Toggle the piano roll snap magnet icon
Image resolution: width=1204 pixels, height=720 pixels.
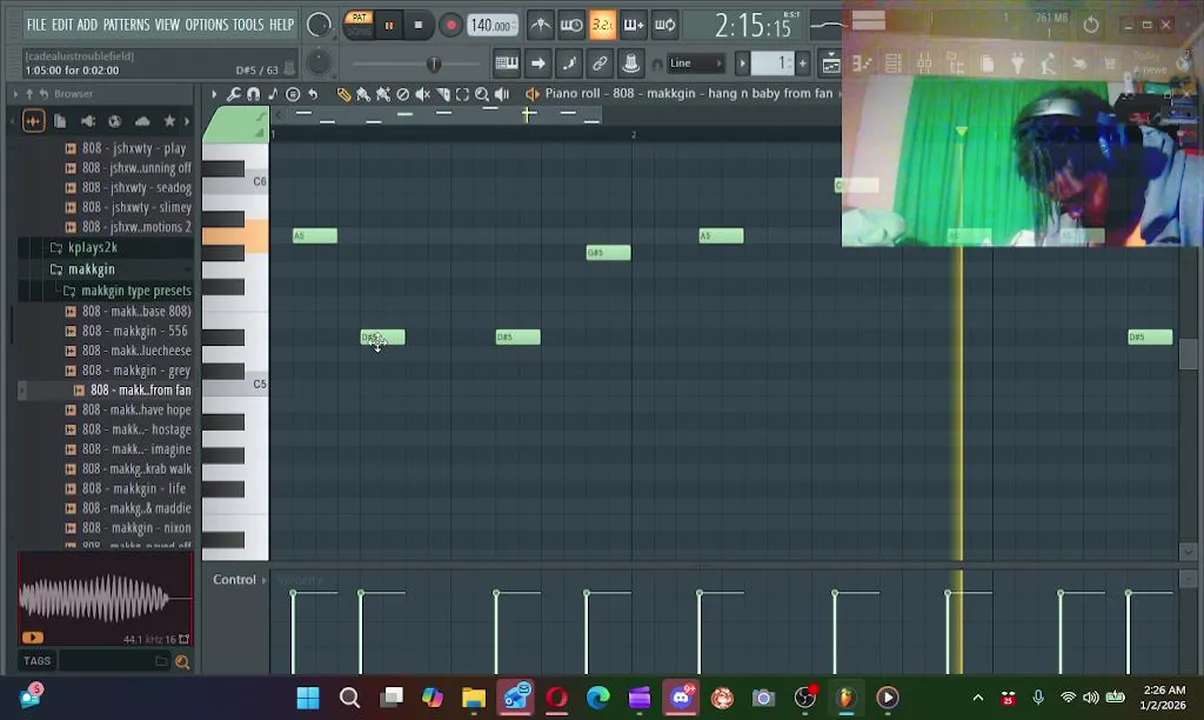(x=253, y=94)
